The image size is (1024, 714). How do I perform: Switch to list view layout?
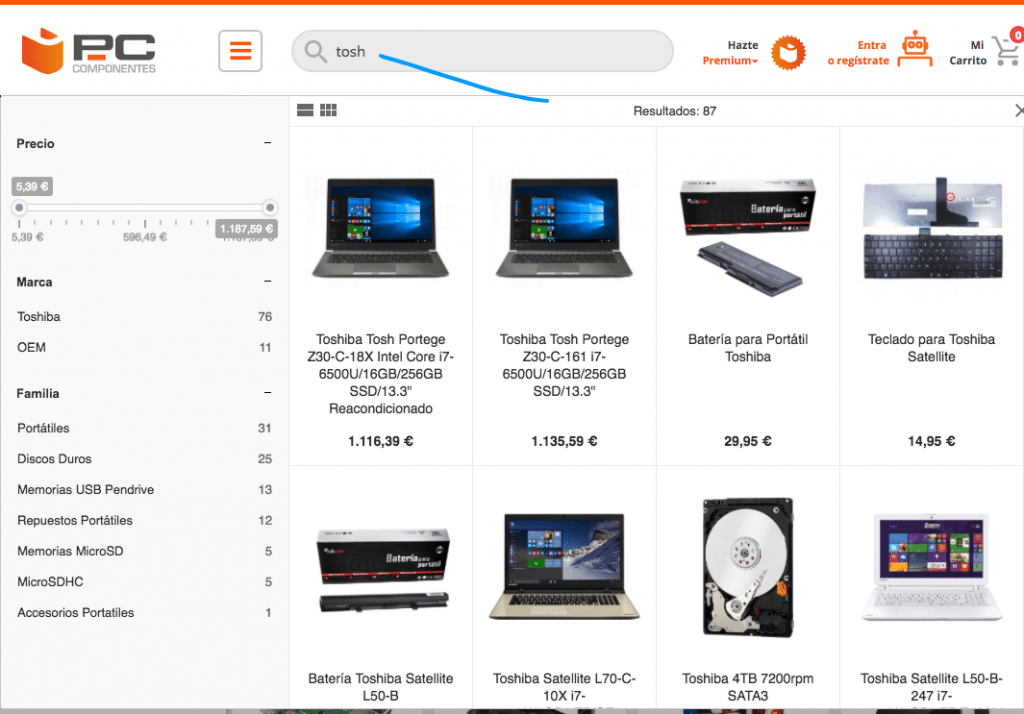(305, 110)
